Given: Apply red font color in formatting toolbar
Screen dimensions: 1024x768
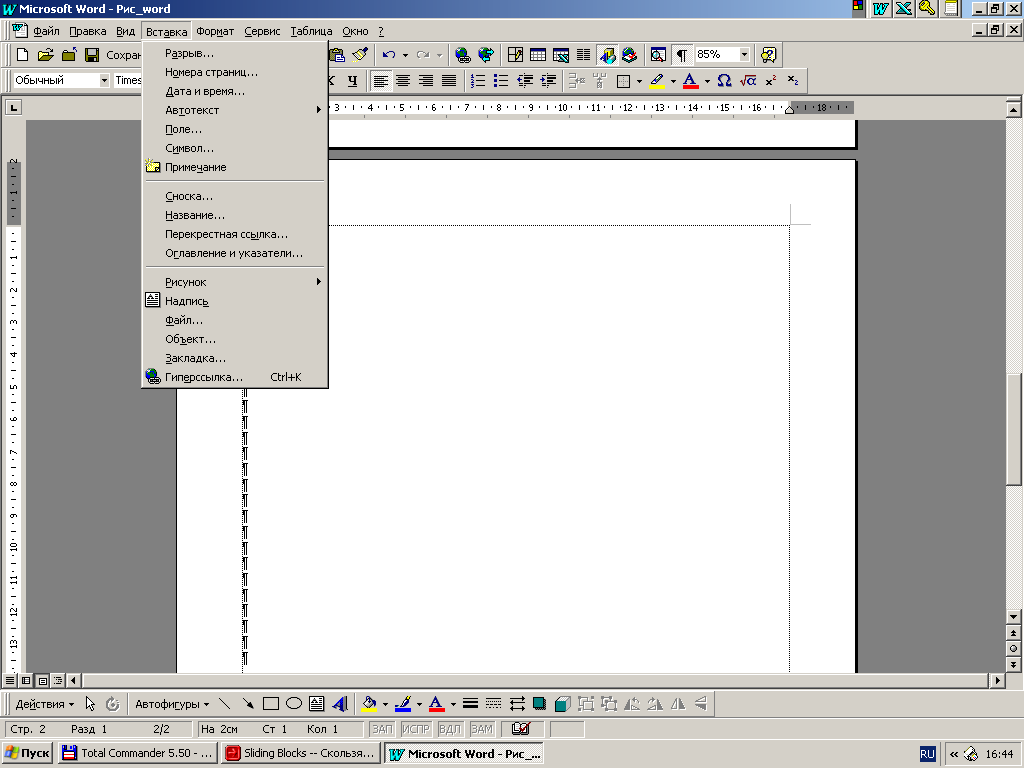Looking at the screenshot, I should 690,80.
